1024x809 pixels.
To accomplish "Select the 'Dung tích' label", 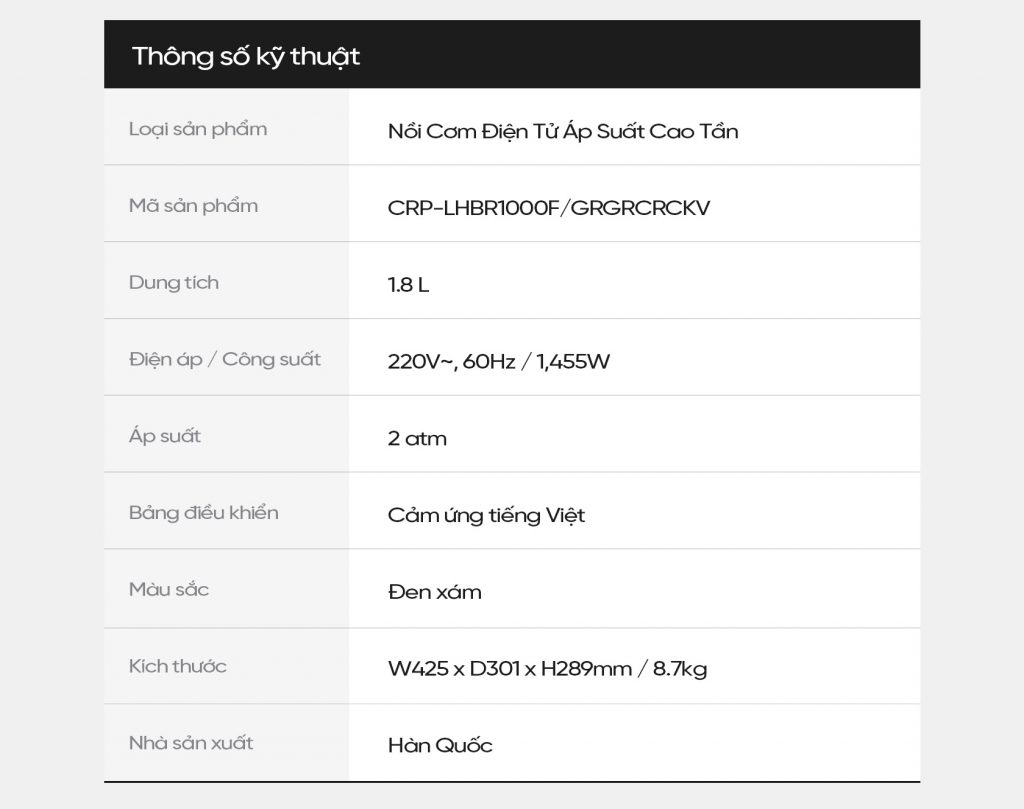I will click(174, 283).
